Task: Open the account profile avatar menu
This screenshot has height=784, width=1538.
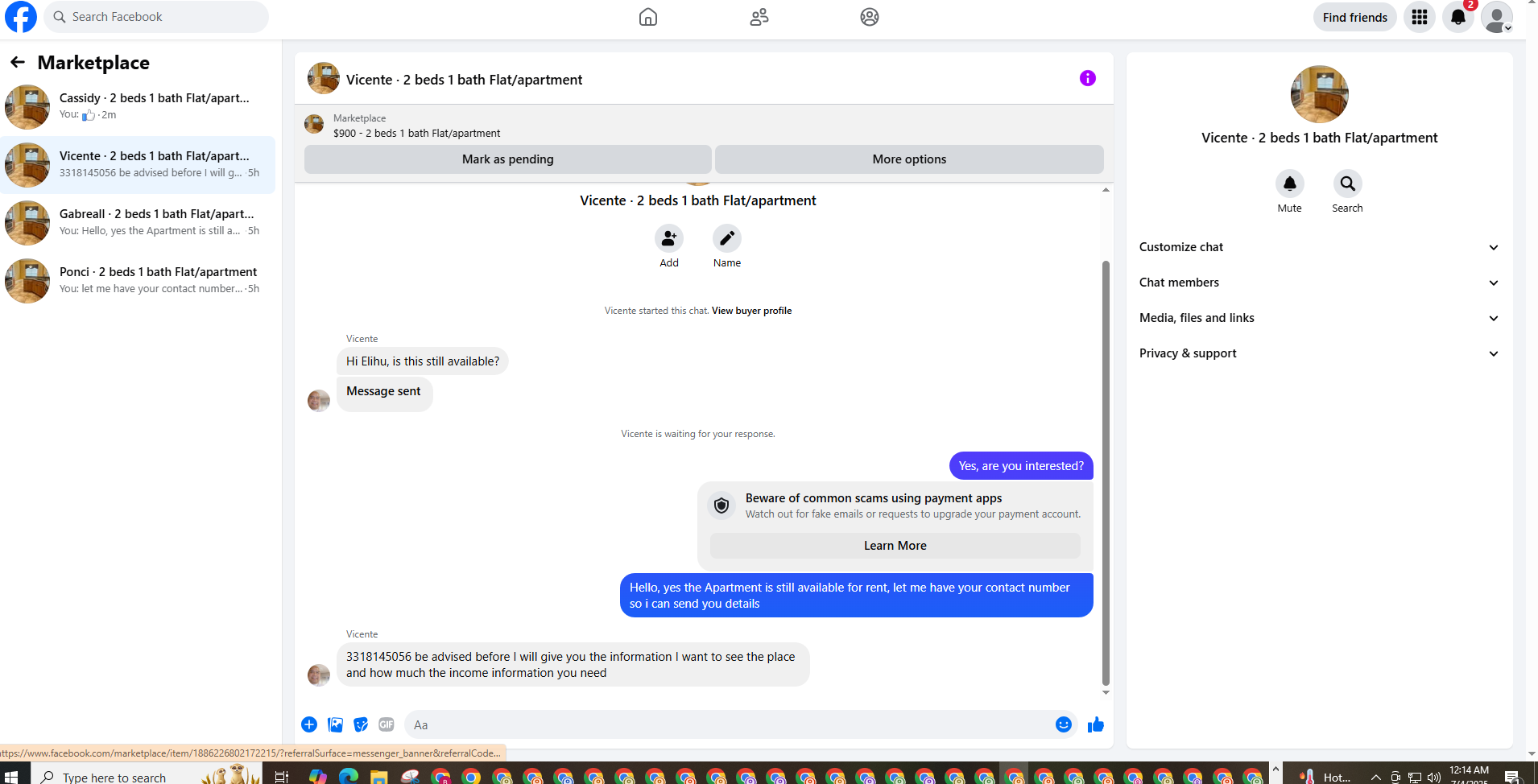Action: (1497, 17)
